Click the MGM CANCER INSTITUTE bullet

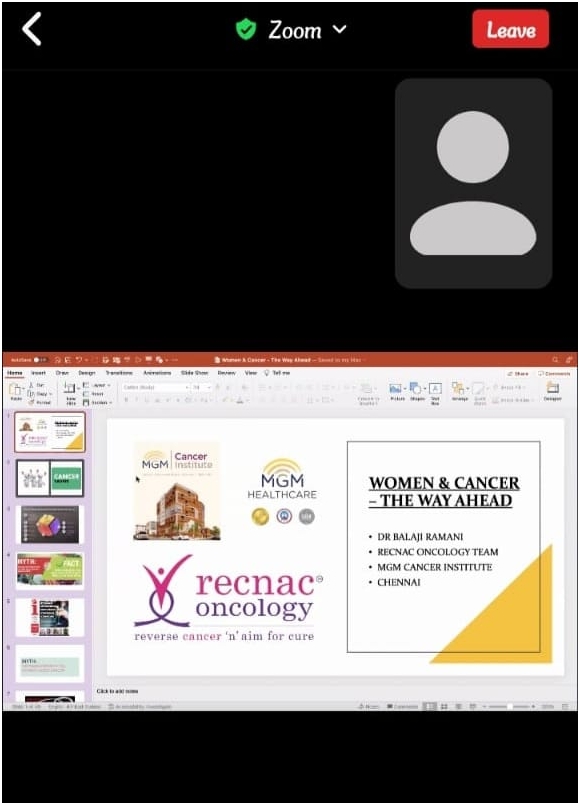click(x=434, y=567)
